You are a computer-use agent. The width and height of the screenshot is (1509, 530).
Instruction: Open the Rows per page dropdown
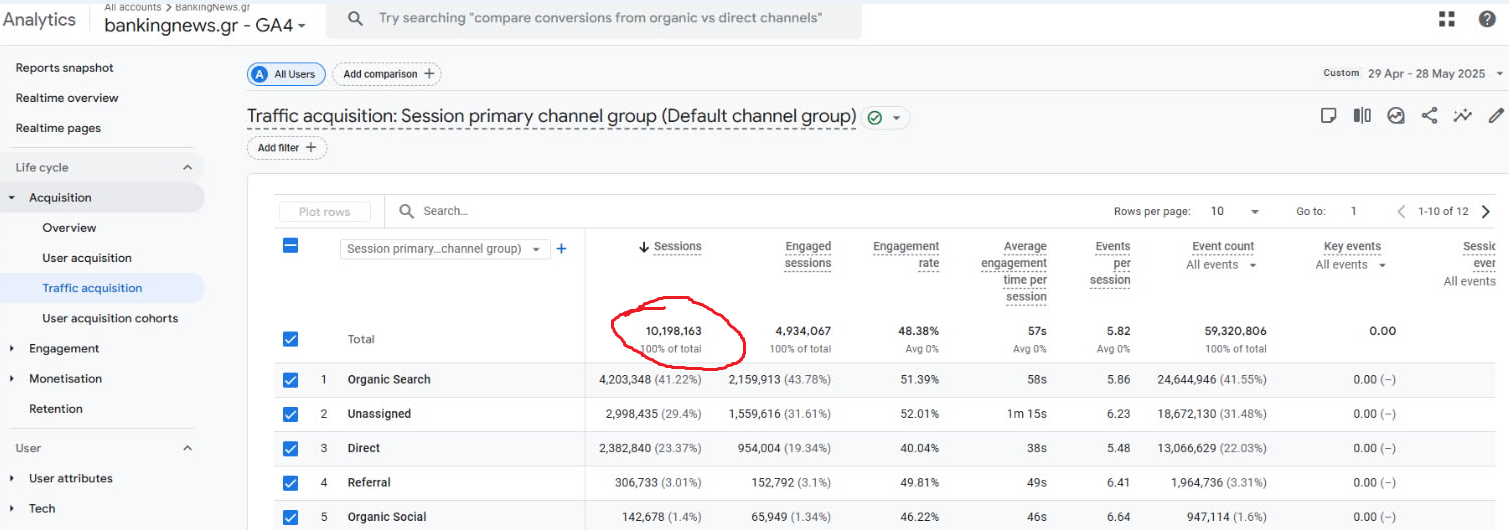click(1235, 211)
